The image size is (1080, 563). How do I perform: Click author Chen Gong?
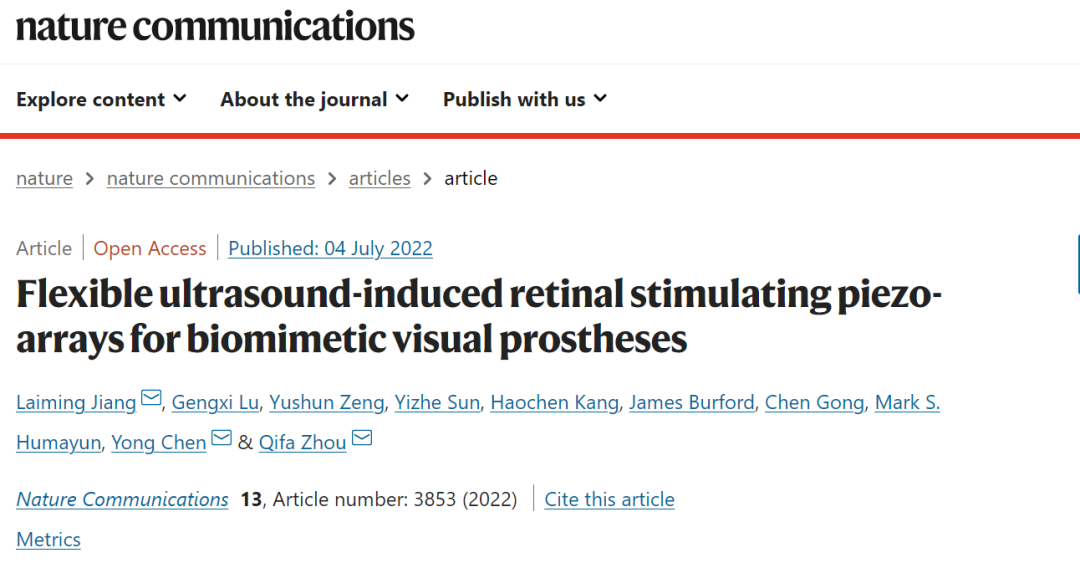pyautogui.click(x=814, y=402)
